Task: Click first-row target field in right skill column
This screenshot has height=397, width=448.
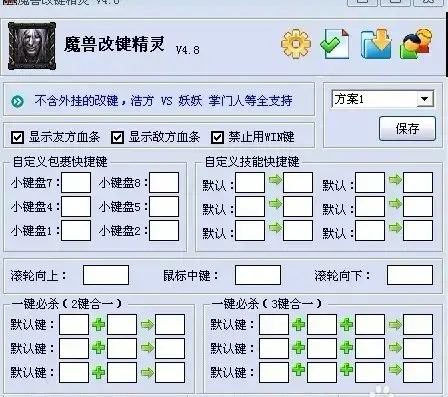Action: (x=418, y=182)
